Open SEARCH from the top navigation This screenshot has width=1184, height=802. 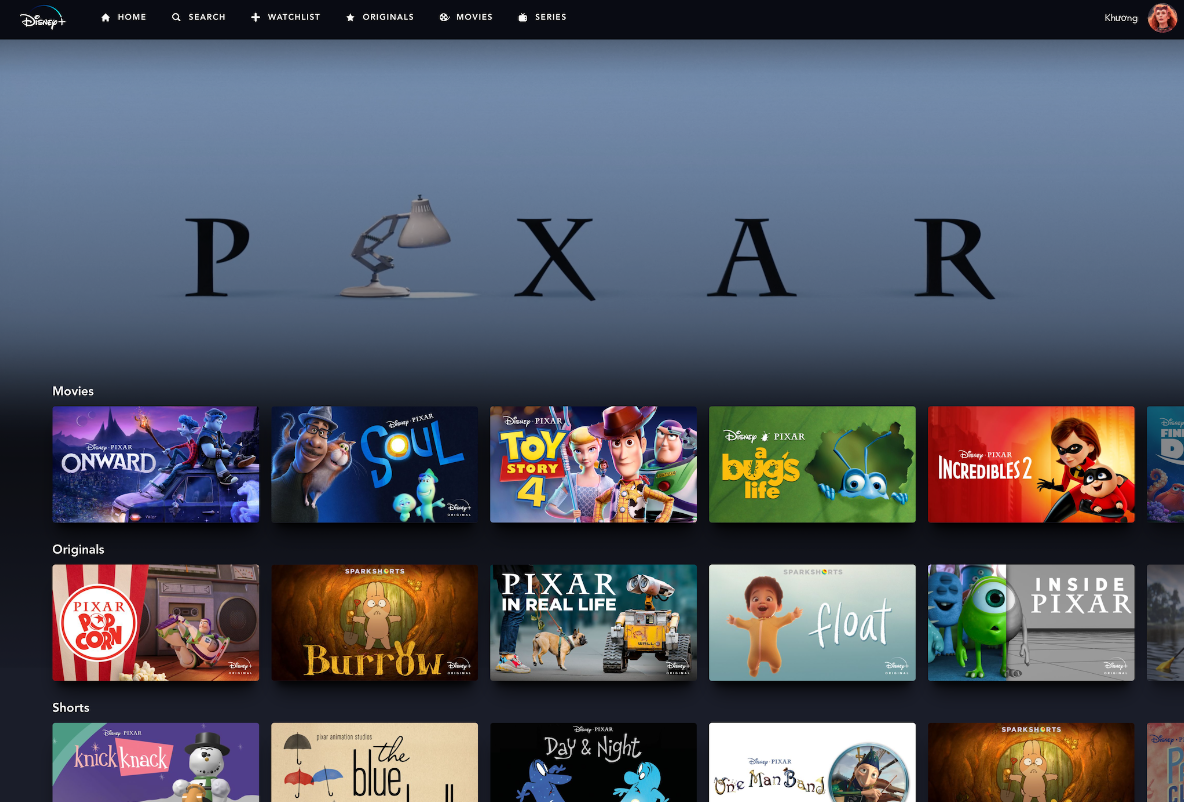(x=207, y=17)
